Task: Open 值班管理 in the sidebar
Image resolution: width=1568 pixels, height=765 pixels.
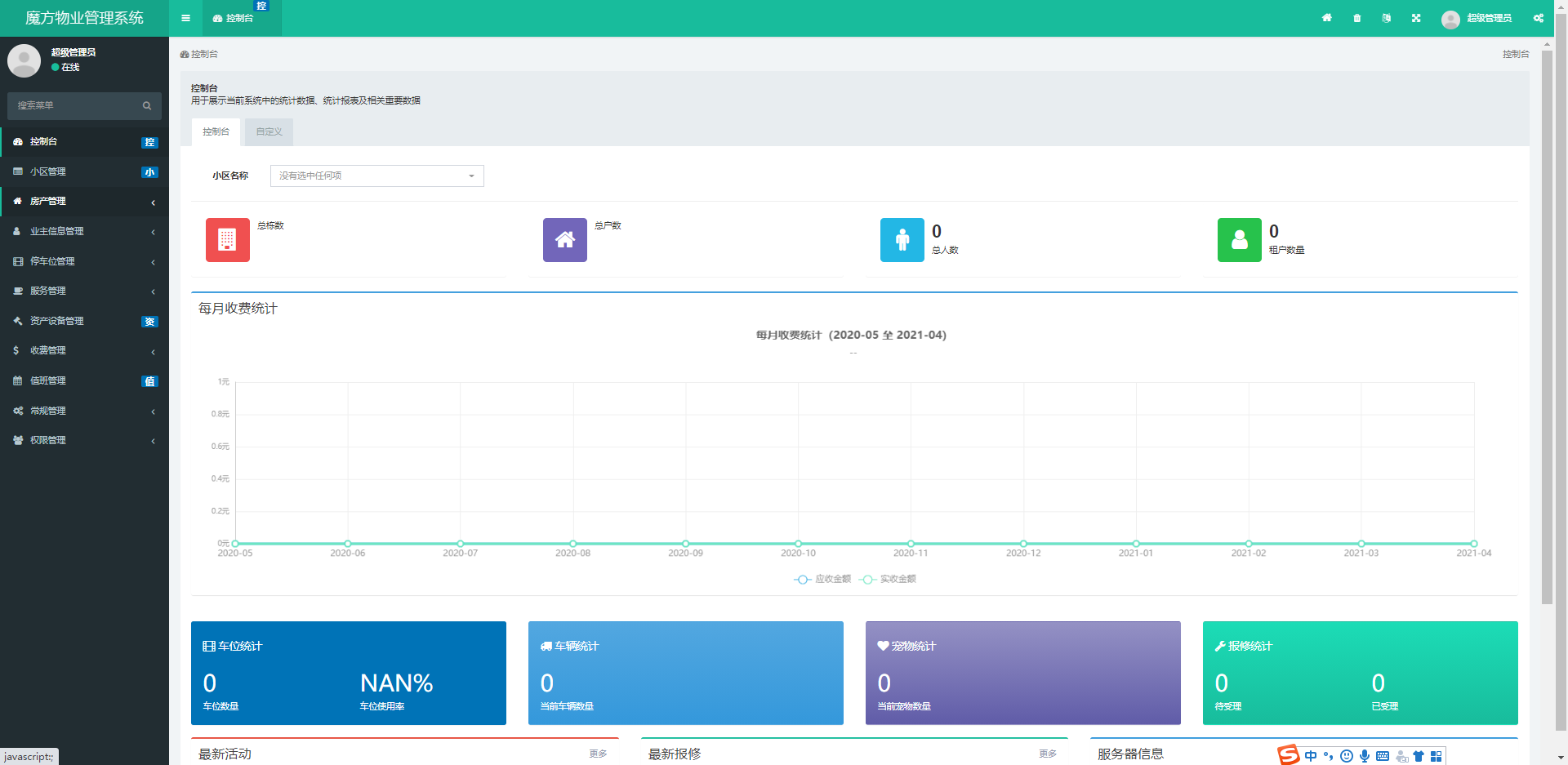Action: pyautogui.click(x=84, y=380)
